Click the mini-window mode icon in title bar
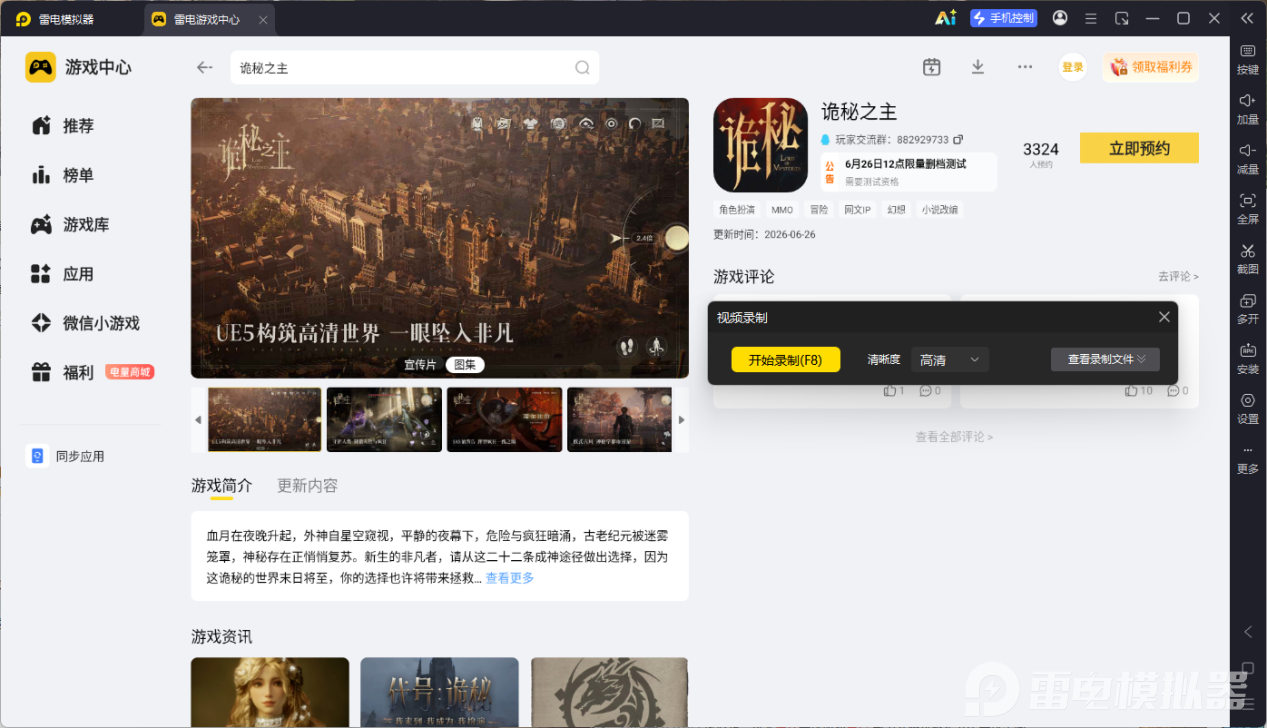The height and width of the screenshot is (728, 1267). point(1122,18)
